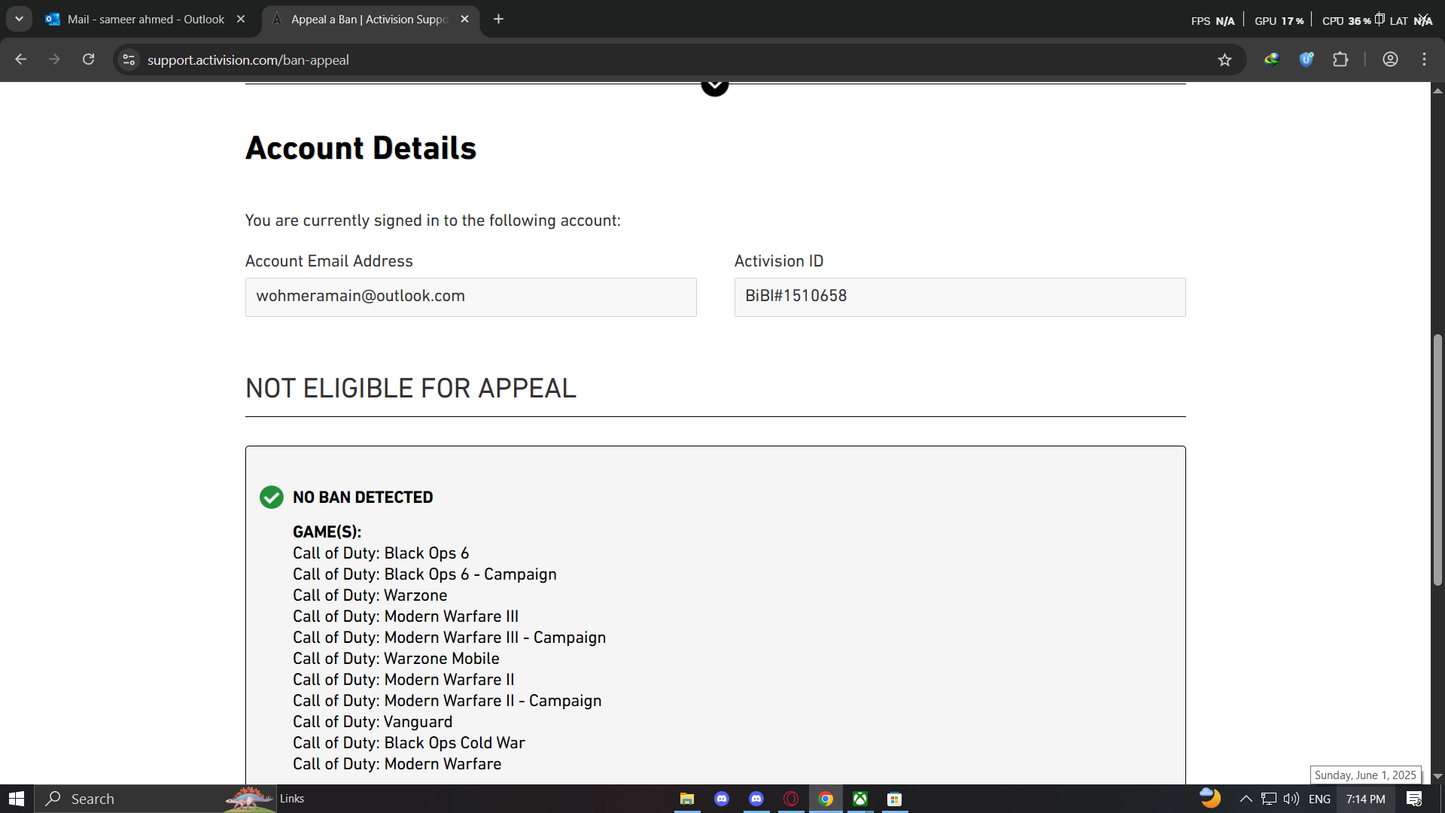Select the NOT ELIGIBLE FOR APPEAL heading

pos(411,389)
